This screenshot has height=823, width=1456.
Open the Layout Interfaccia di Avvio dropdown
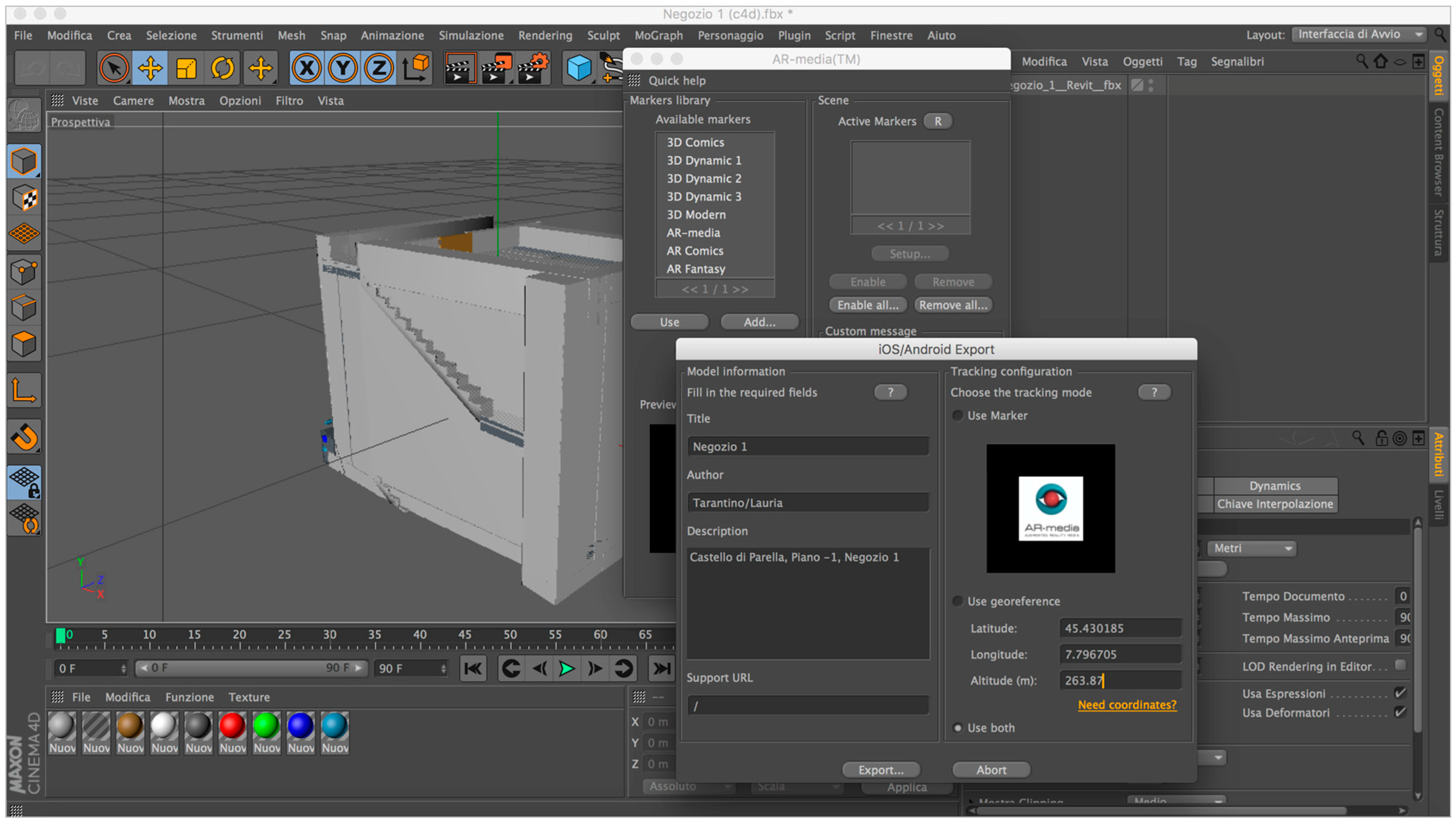1359,34
